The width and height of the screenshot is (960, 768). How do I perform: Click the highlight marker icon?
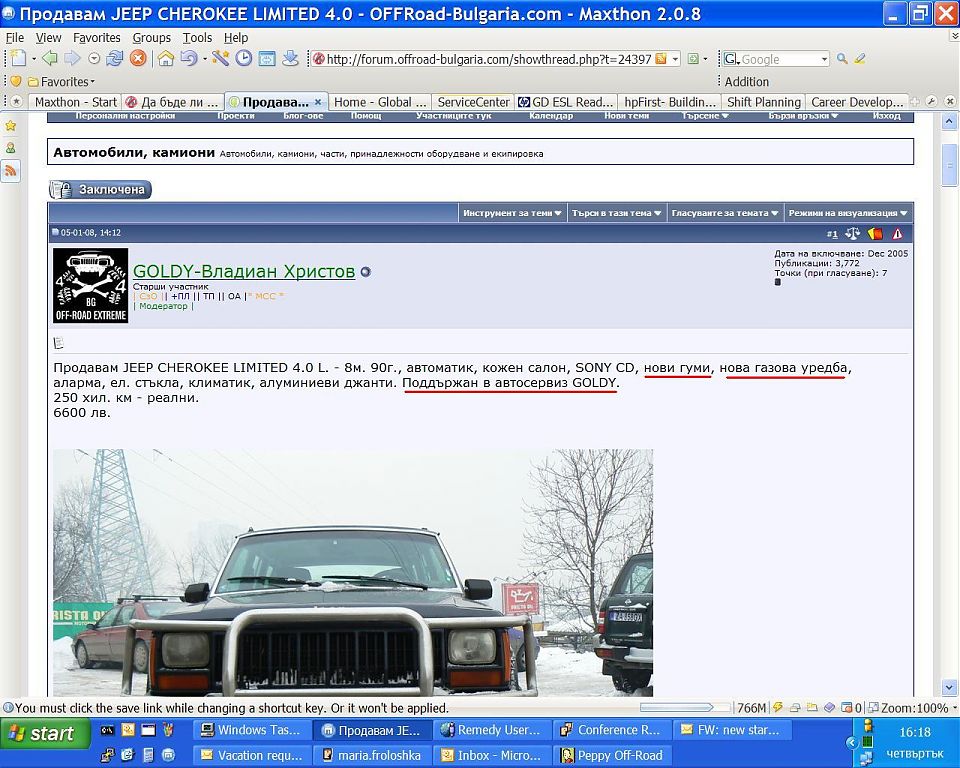[860, 59]
